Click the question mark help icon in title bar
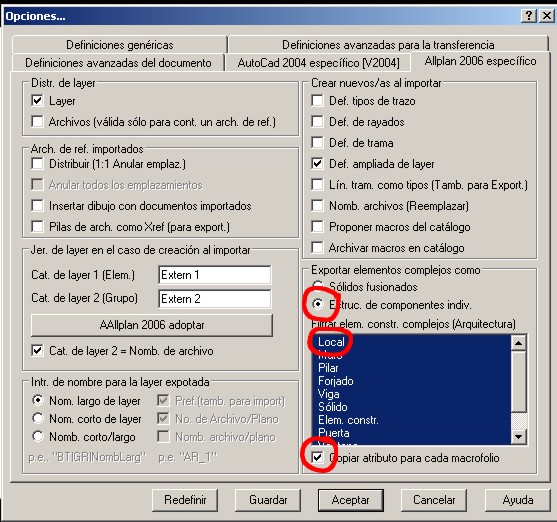Viewport: 557px width, 522px height. (x=529, y=16)
